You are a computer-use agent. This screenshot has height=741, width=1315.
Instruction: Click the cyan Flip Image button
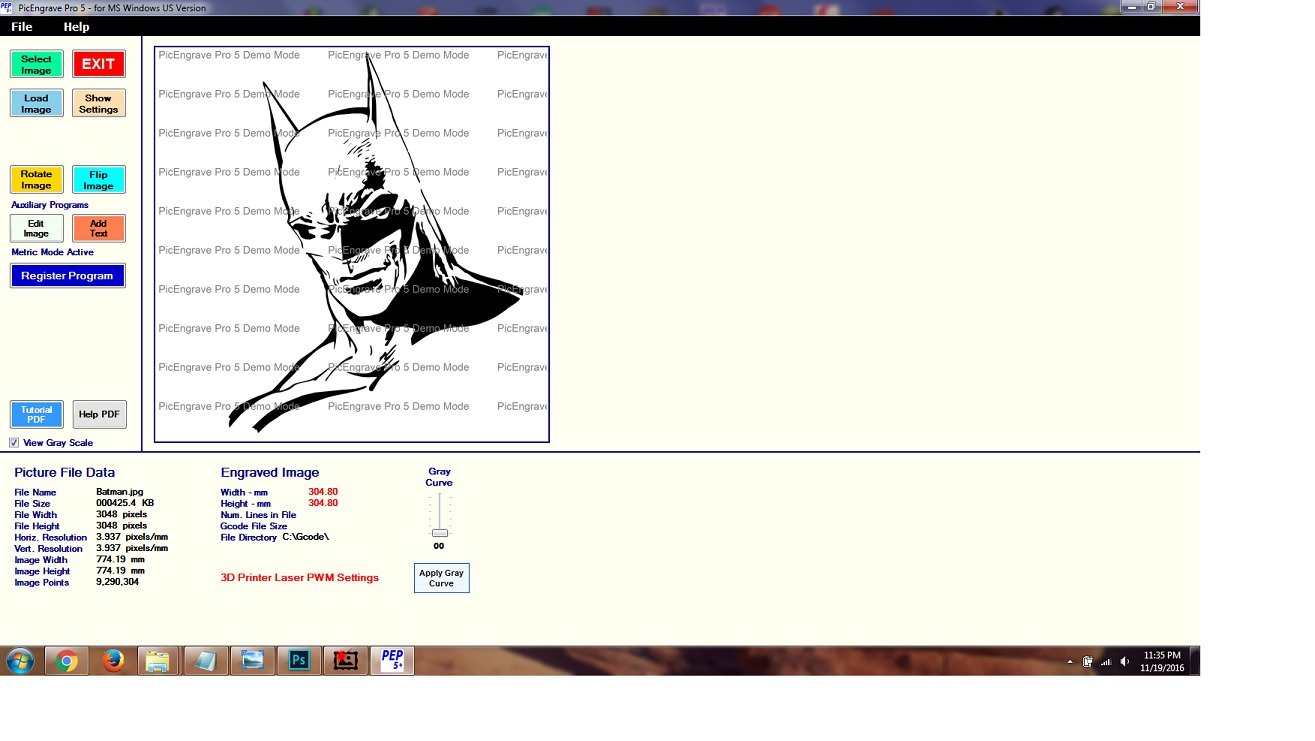pos(98,179)
